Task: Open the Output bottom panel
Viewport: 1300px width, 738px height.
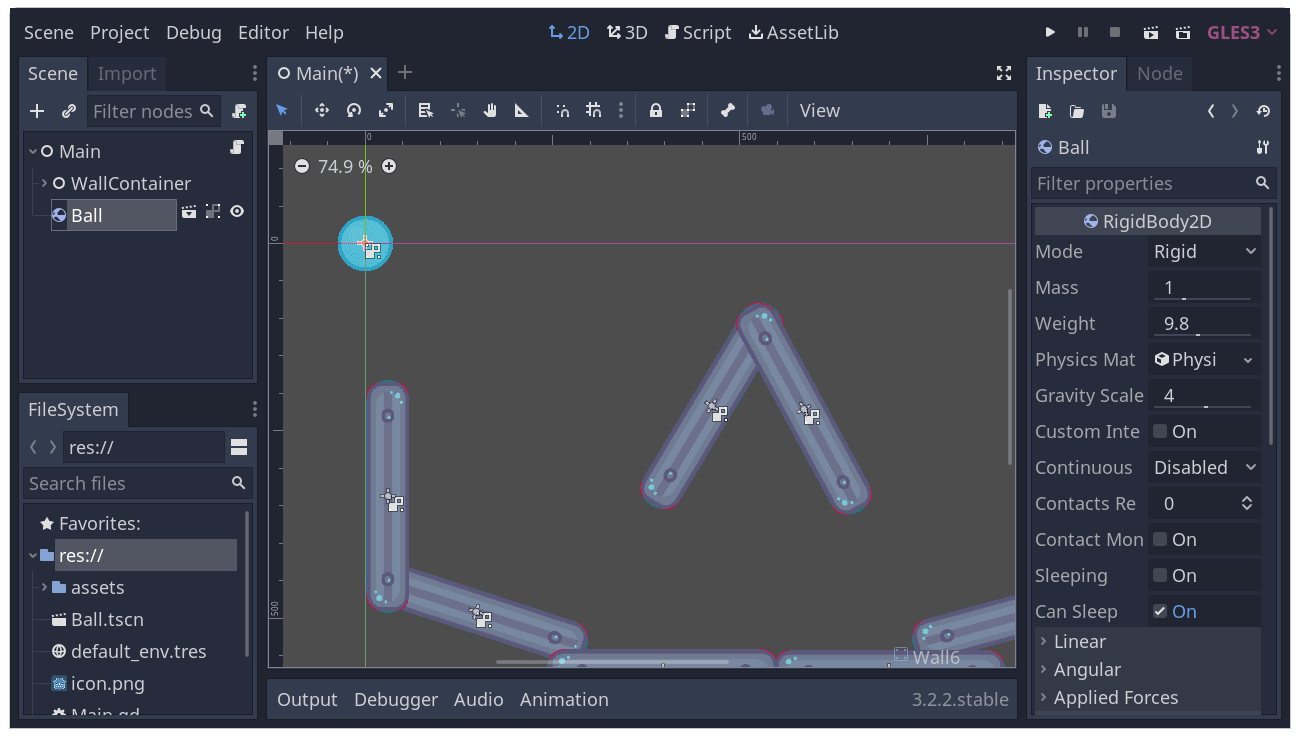Action: pos(307,700)
